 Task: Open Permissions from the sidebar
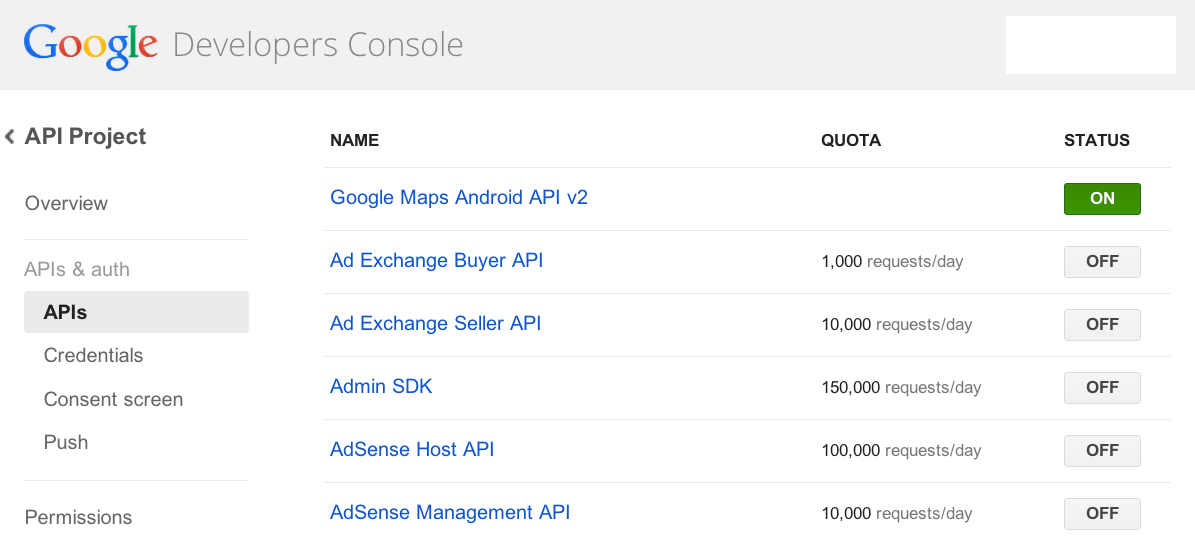[x=78, y=518]
